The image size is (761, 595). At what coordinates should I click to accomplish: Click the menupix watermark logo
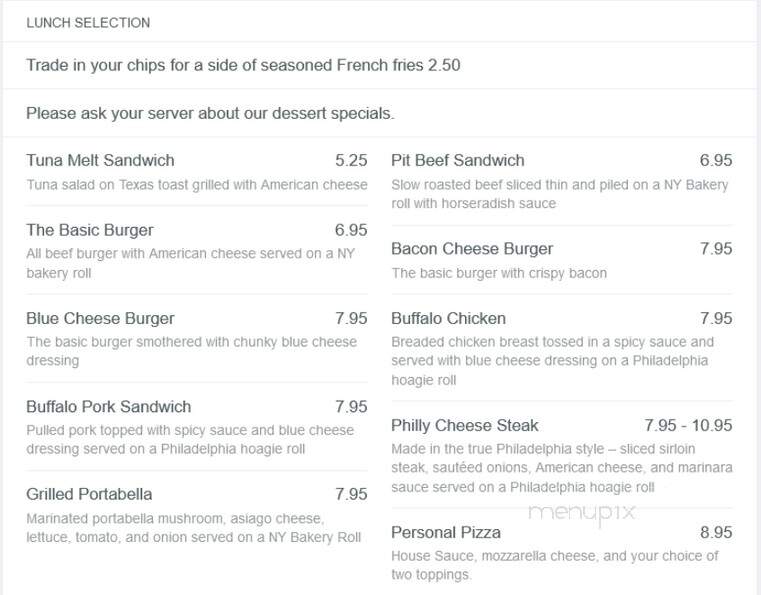pyautogui.click(x=581, y=513)
